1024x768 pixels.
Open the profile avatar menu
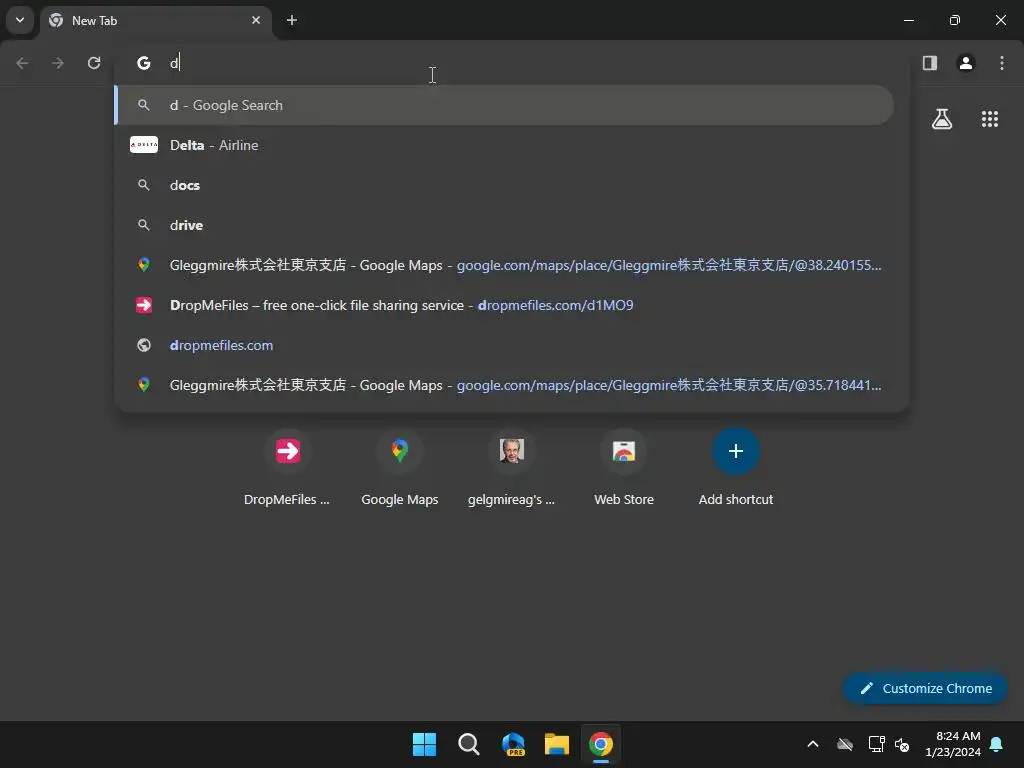pos(966,63)
